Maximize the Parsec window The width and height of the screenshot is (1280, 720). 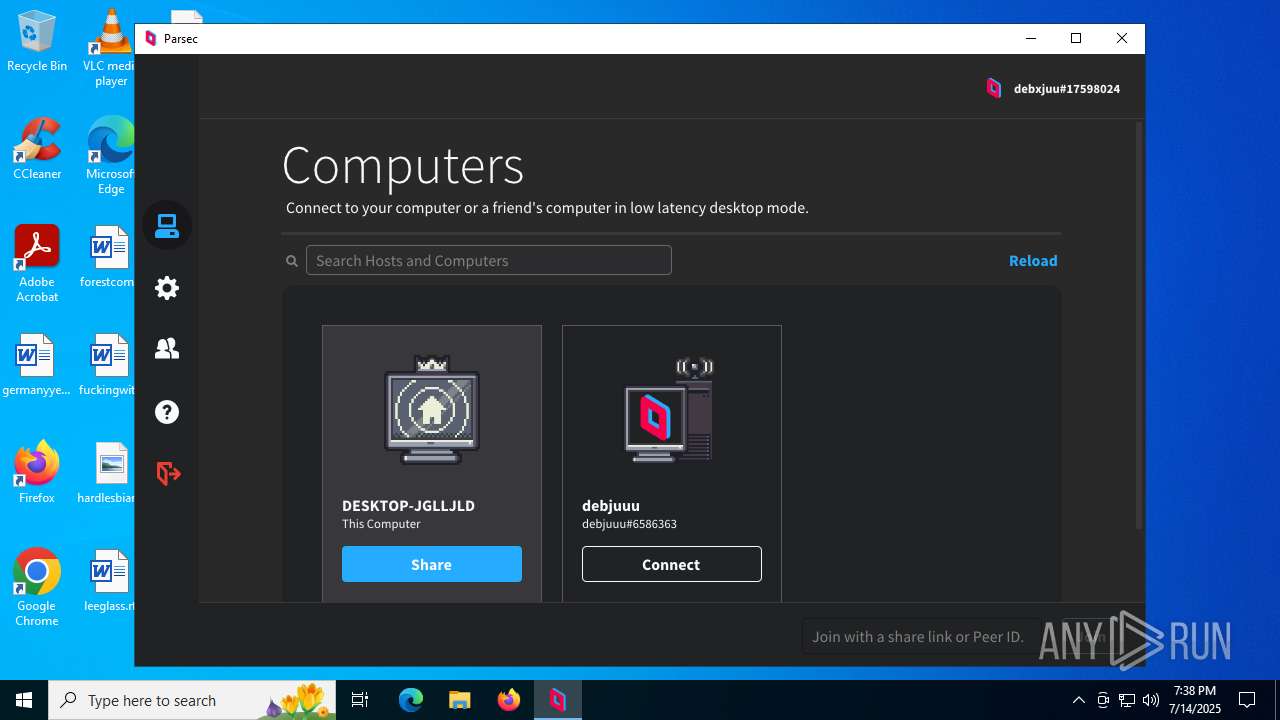tap(1076, 38)
